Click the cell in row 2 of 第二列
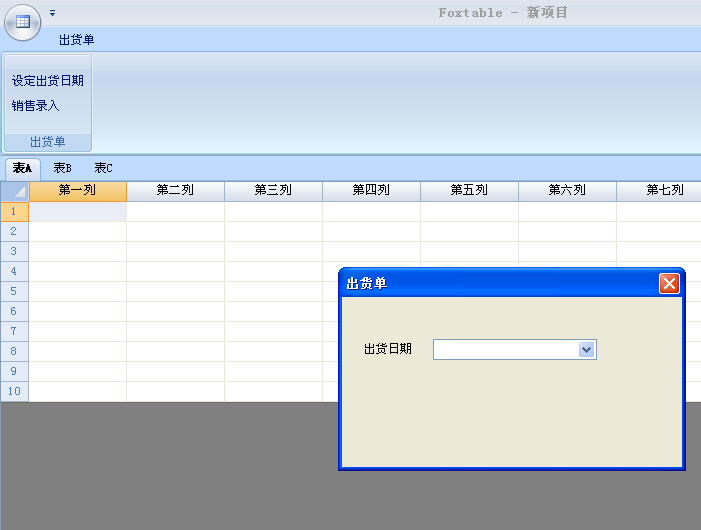This screenshot has width=701, height=530. tap(175, 231)
